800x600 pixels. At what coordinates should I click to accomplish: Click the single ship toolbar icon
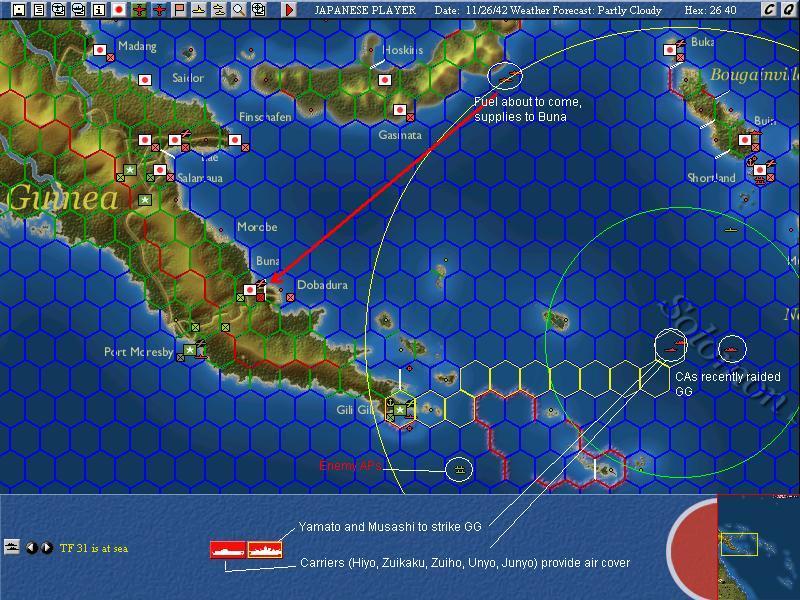point(198,9)
